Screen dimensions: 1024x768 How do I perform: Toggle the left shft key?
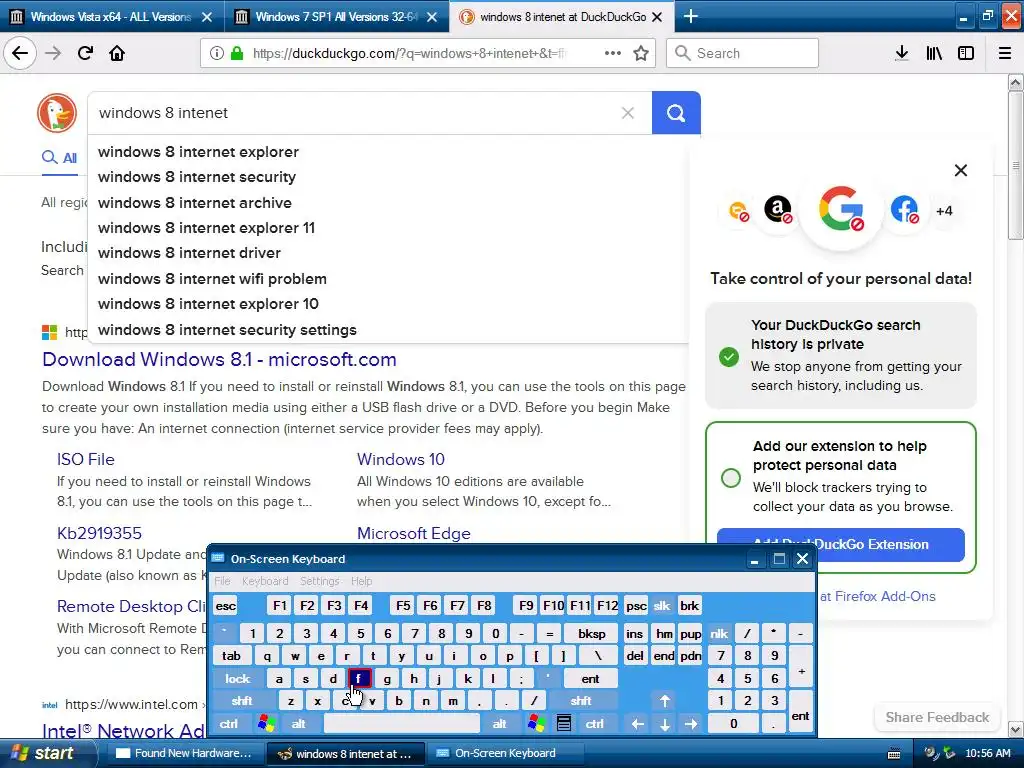pyautogui.click(x=242, y=701)
